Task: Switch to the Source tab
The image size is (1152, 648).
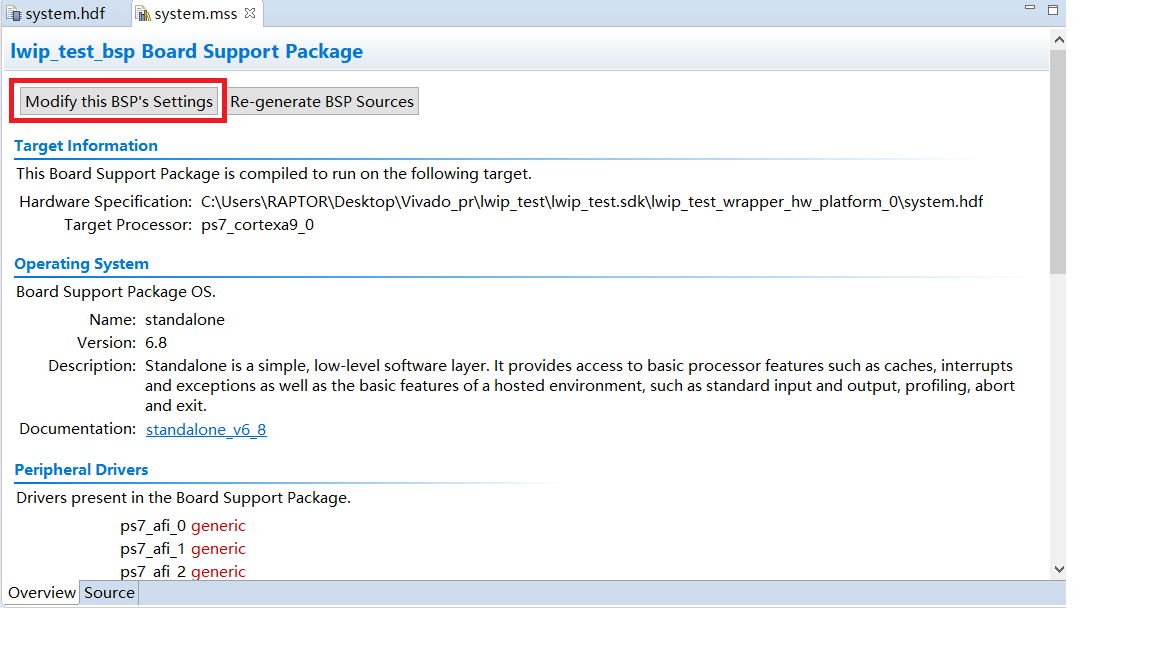Action: pyautogui.click(x=109, y=592)
